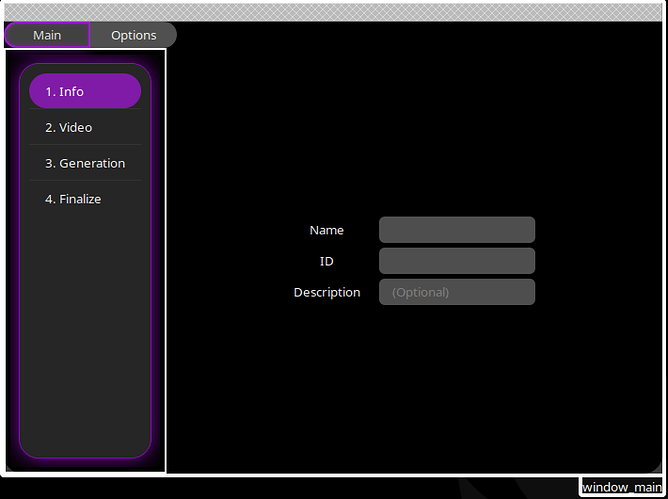Click empty sidebar area below 4. Finalize
668x499 pixels.
(x=85, y=332)
